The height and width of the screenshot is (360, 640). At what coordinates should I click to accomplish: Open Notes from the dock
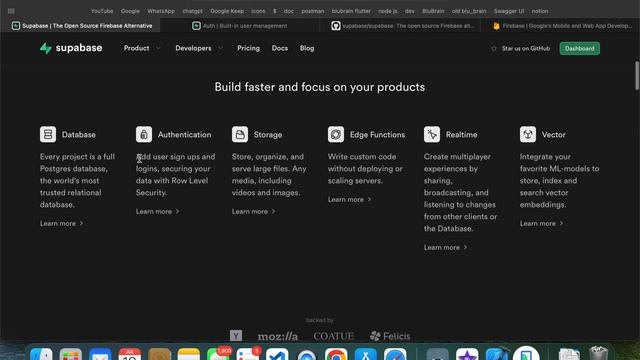(x=189, y=354)
